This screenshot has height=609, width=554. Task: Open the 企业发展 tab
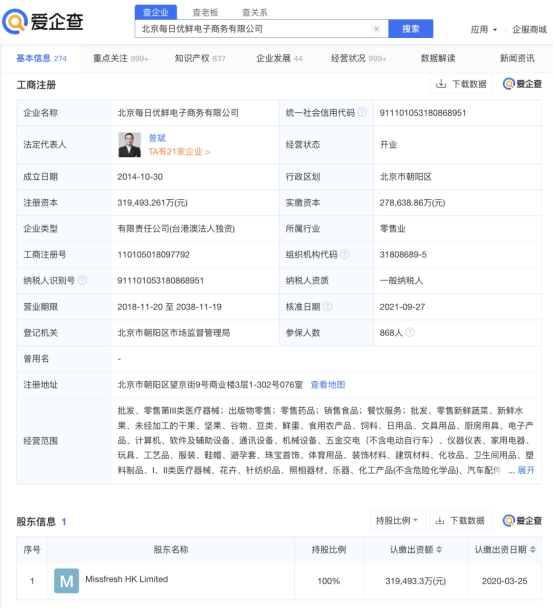(x=279, y=58)
